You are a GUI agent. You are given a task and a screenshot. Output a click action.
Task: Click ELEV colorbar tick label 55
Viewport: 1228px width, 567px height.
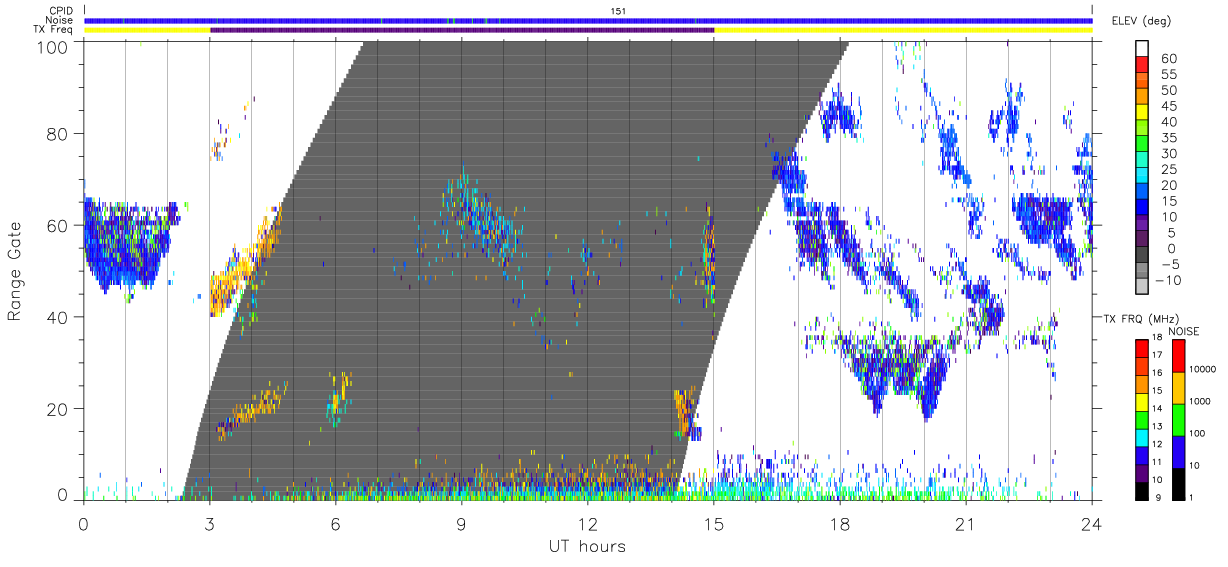click(1167, 74)
